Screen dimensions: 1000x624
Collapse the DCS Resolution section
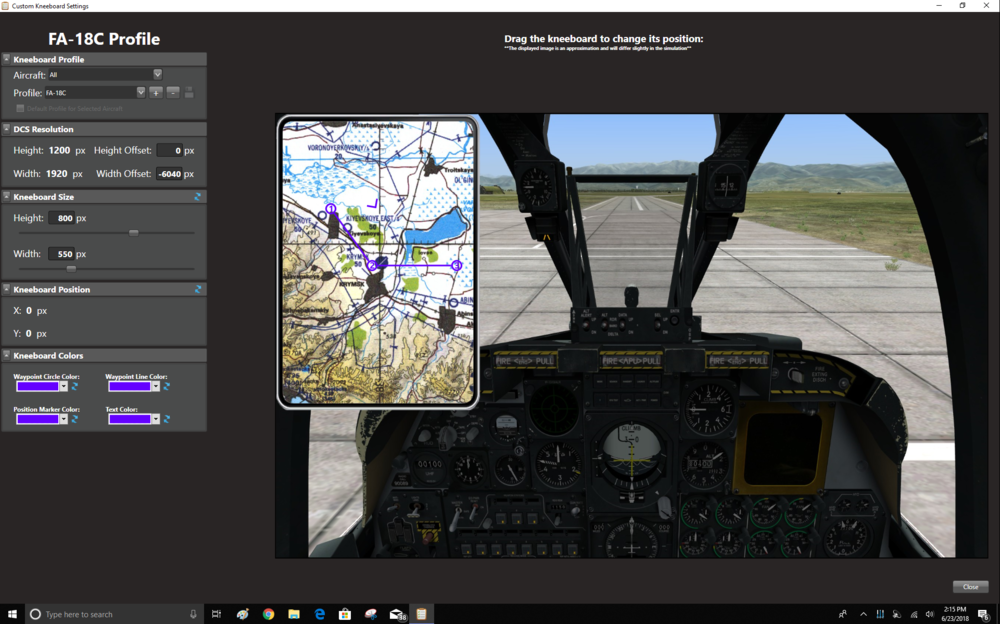coord(7,129)
